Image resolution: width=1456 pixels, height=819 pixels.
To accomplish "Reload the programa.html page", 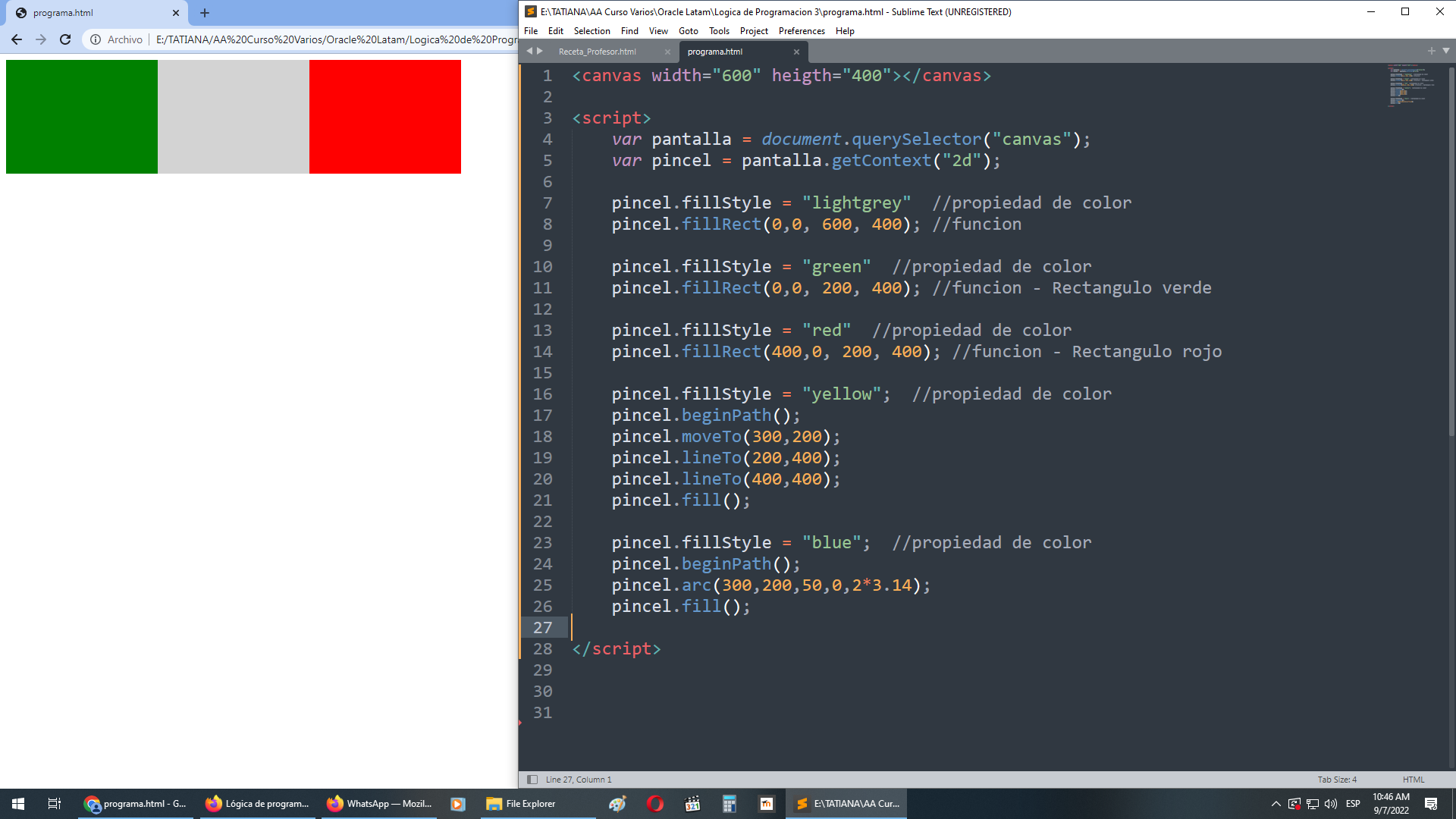I will coord(65,39).
